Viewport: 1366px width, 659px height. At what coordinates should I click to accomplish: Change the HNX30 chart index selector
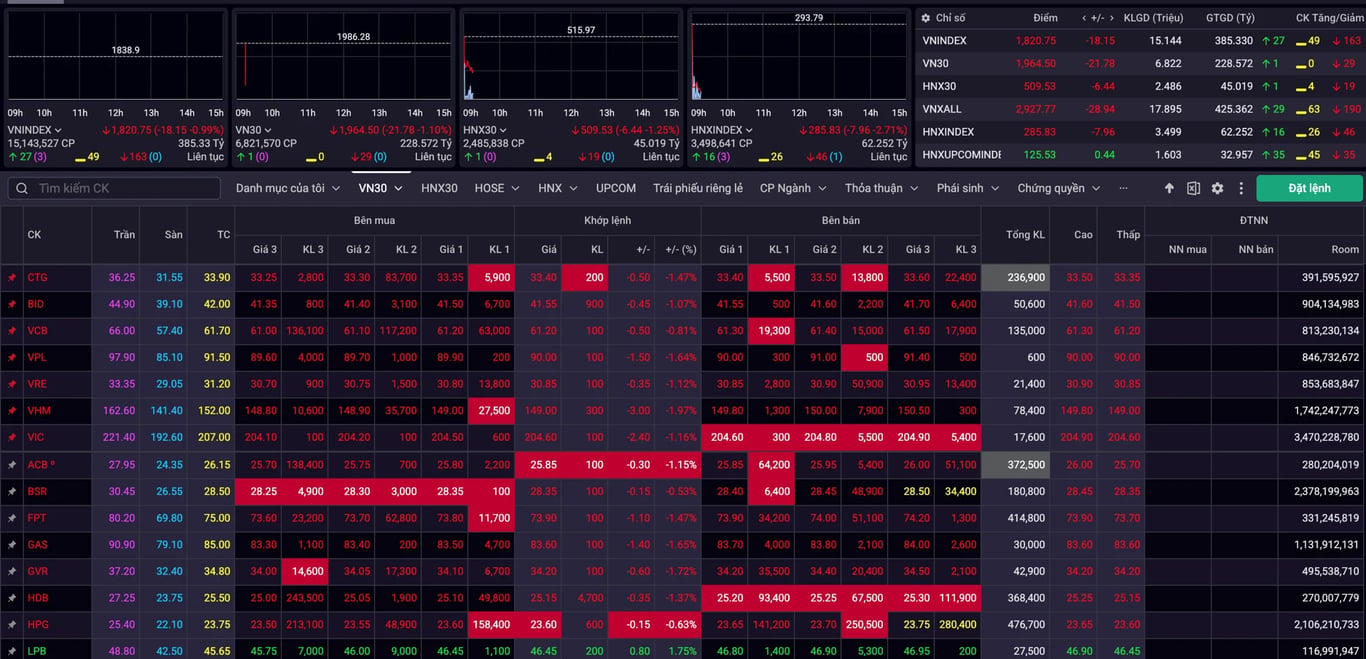coord(487,130)
